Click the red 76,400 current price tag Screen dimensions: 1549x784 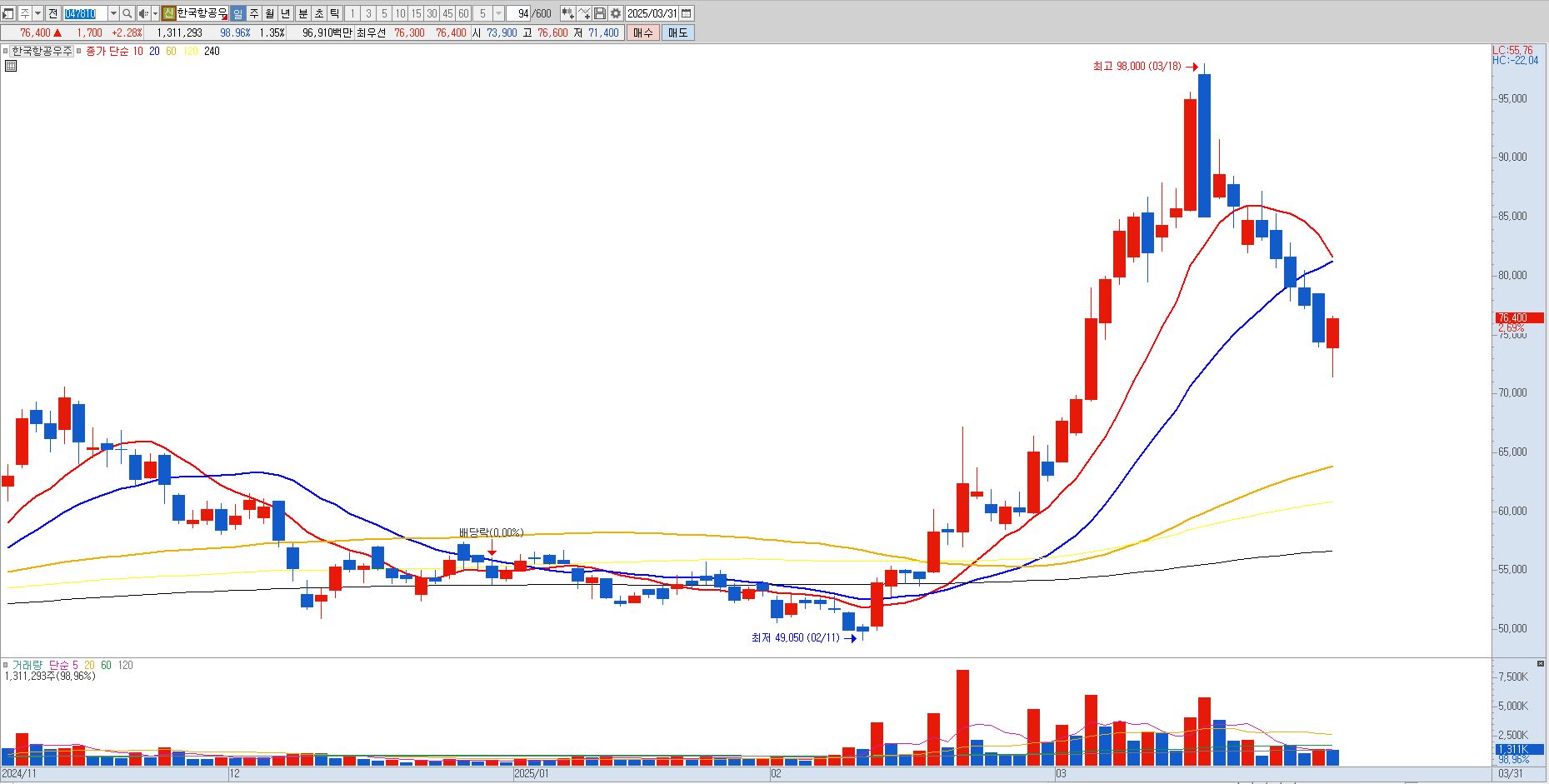(x=1519, y=317)
